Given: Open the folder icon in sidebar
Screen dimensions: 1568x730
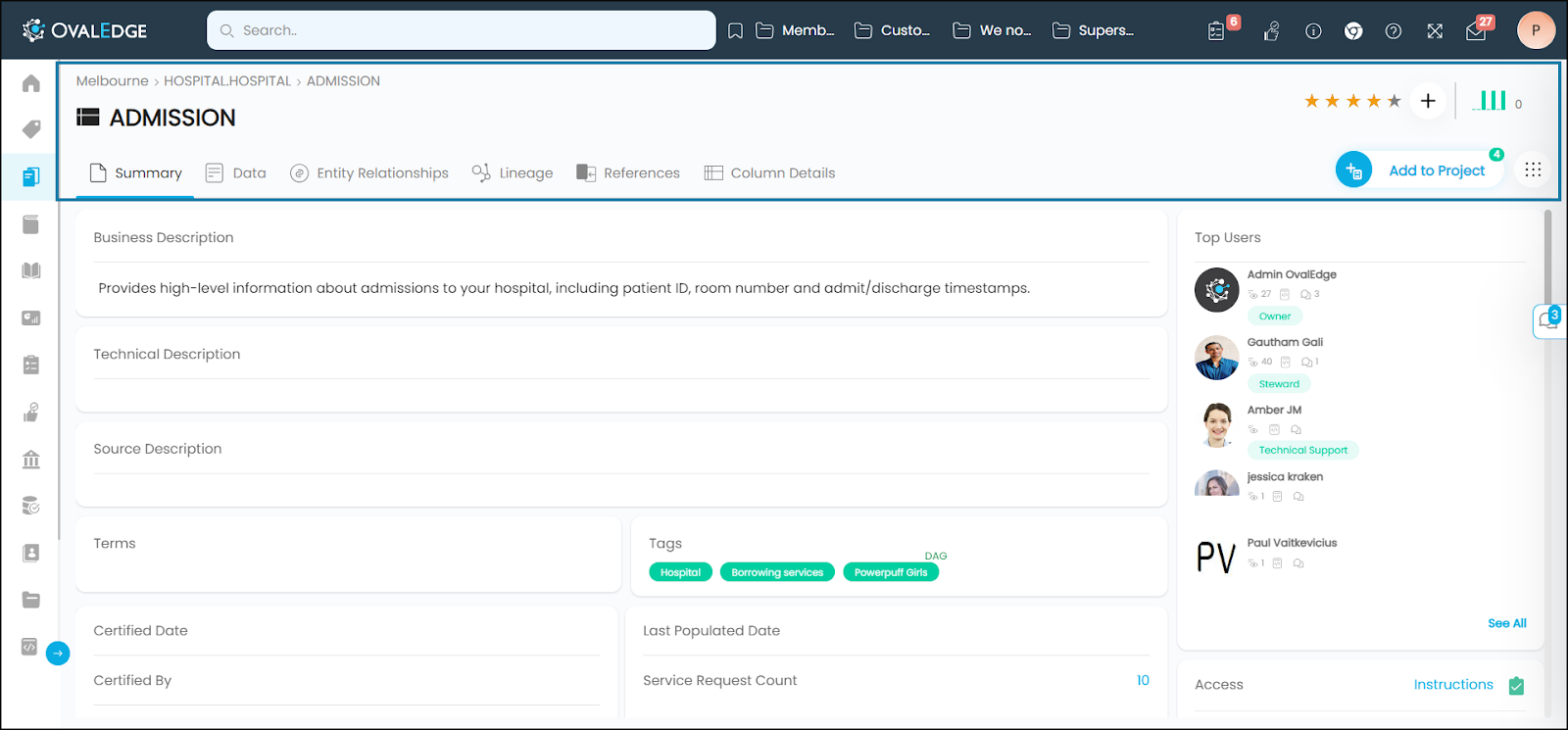Looking at the screenshot, I should (31, 600).
